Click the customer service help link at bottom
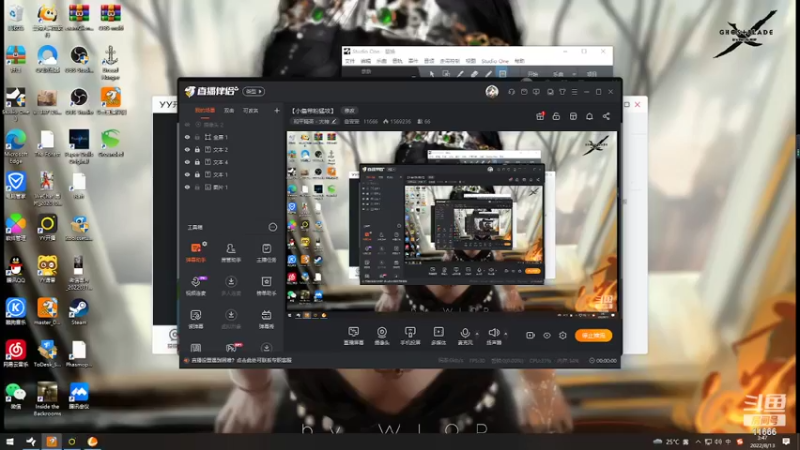 point(241,360)
